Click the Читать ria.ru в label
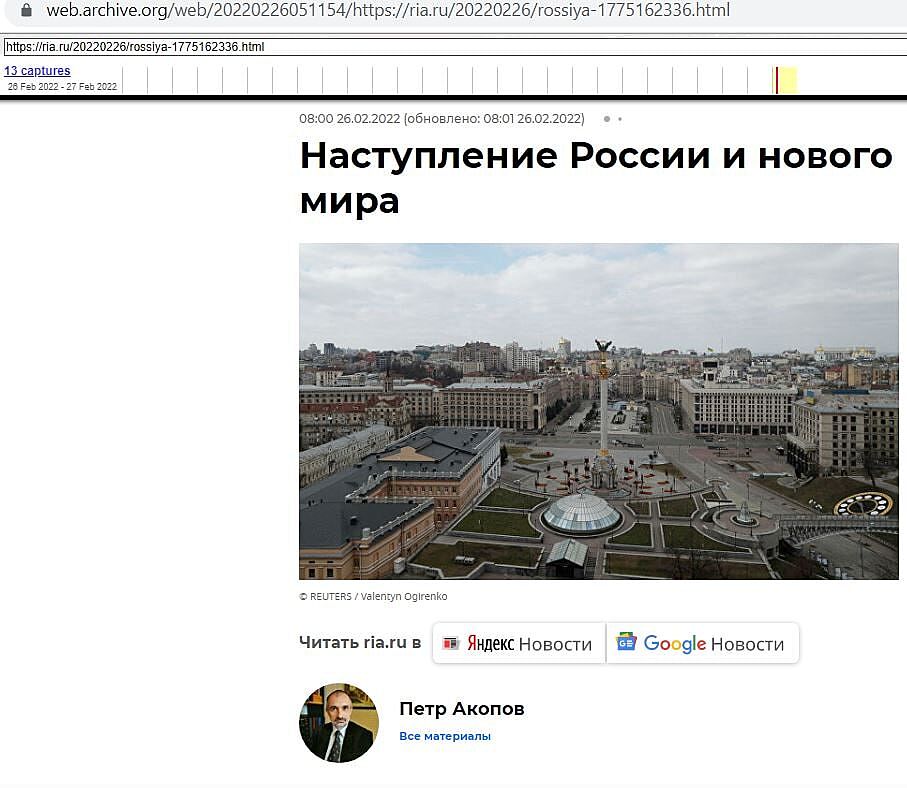This screenshot has height=788, width=907. [x=360, y=643]
